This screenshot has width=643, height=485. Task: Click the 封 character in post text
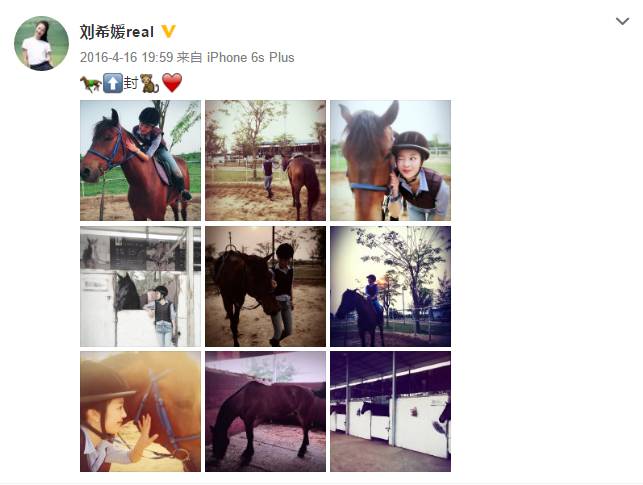[x=131, y=83]
